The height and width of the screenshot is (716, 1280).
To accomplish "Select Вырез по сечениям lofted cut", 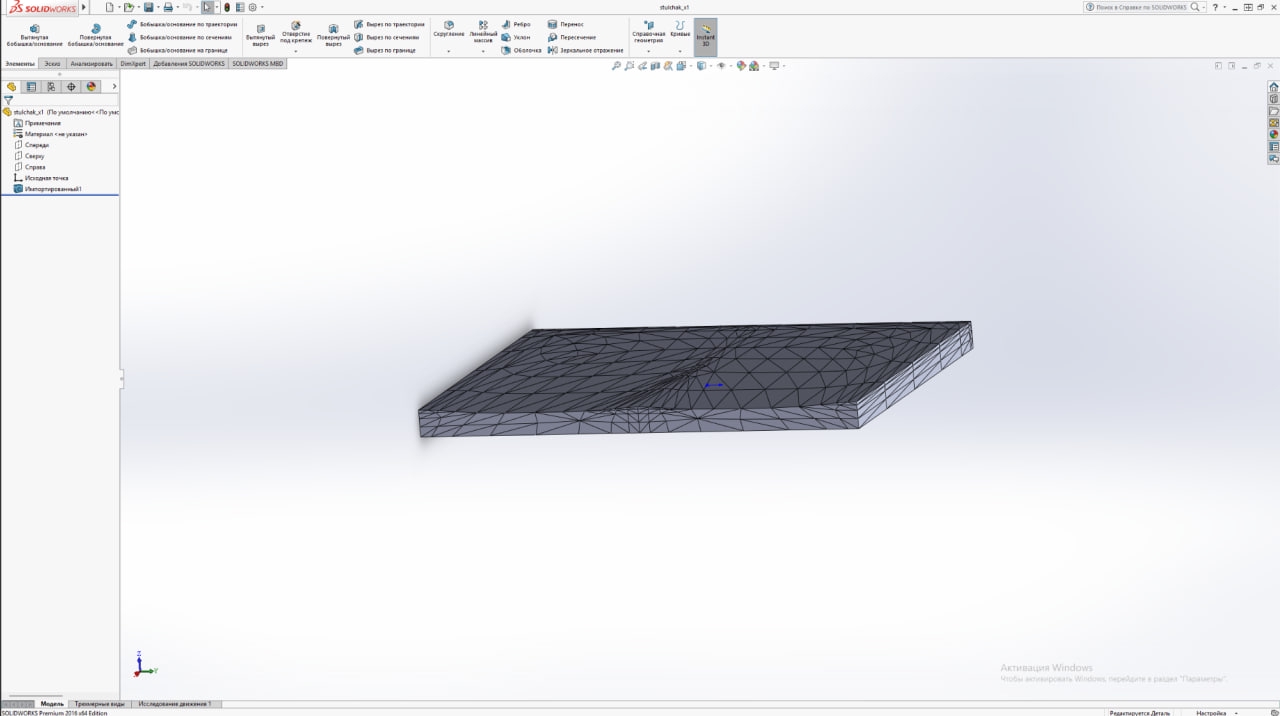I will [x=386, y=37].
